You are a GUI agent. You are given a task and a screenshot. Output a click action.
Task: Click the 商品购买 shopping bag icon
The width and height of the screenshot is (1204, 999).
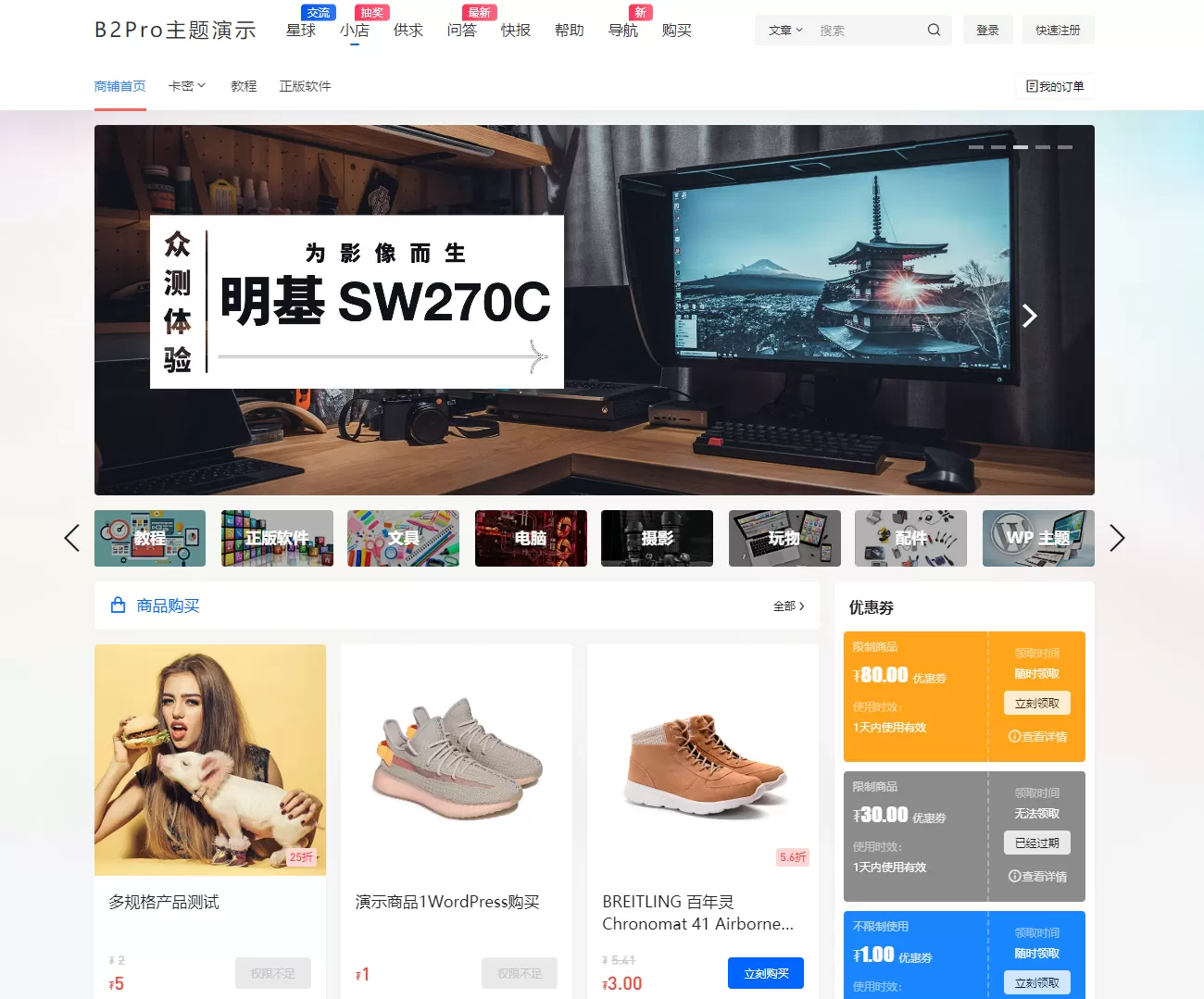(118, 606)
